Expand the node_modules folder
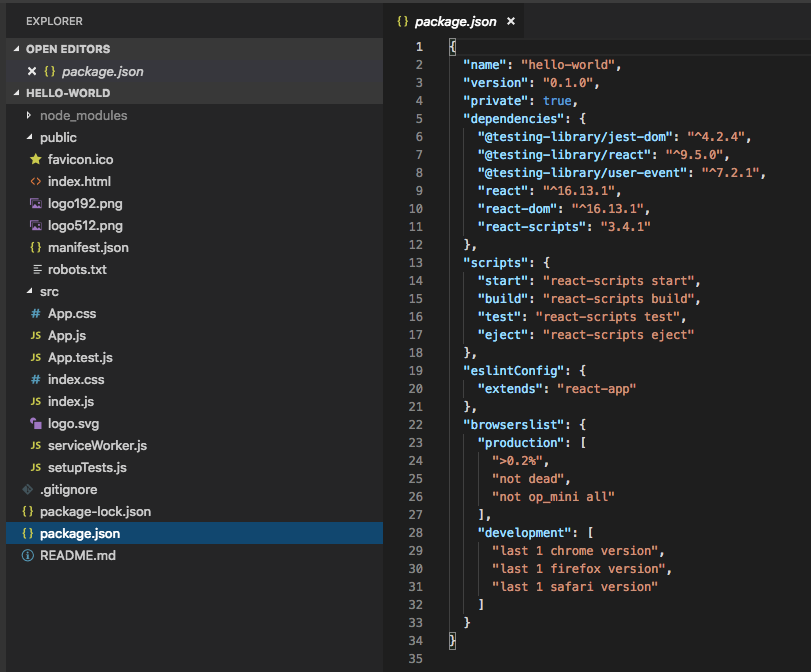 tap(29, 115)
